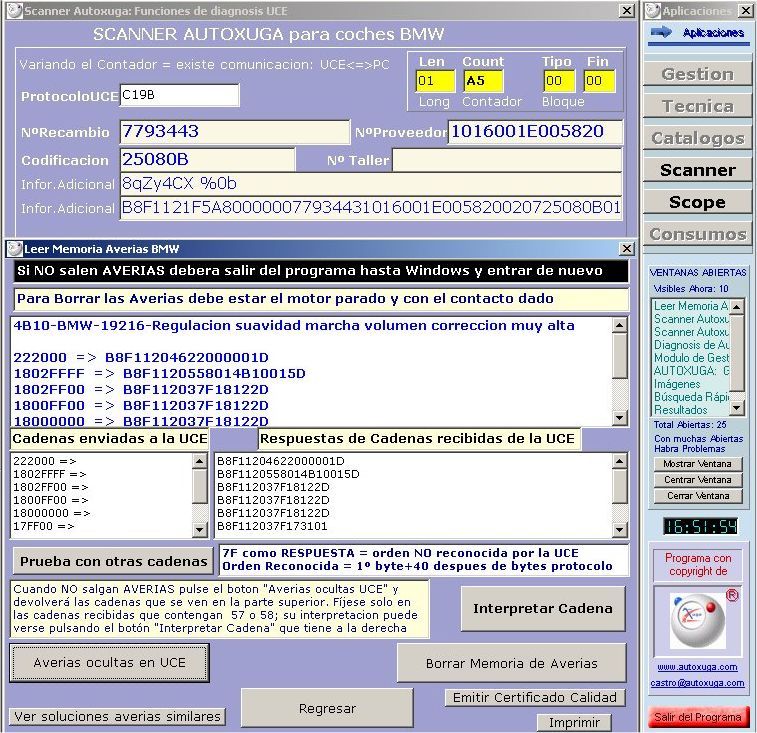Select sent string 17FF00 in Cadenas enviadas
Viewport: 757px width, 733px height.
(44, 526)
